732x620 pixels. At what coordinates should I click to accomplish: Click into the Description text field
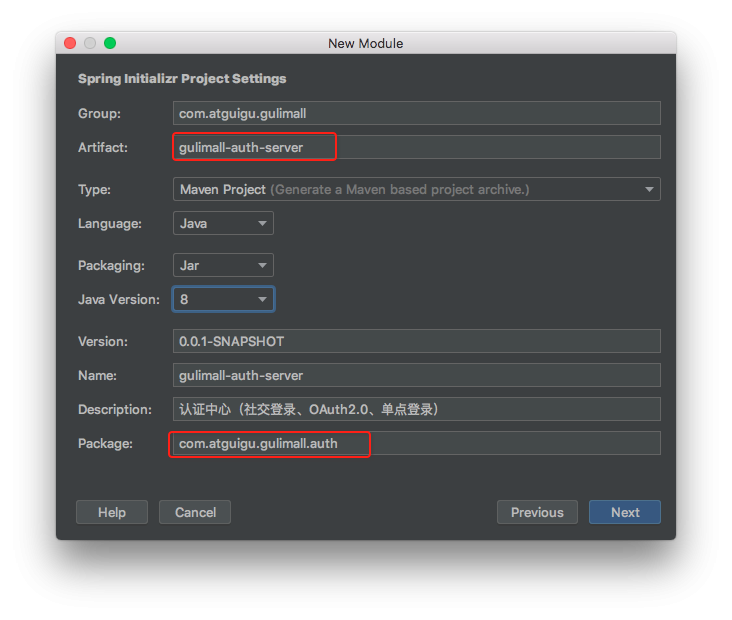(416, 409)
